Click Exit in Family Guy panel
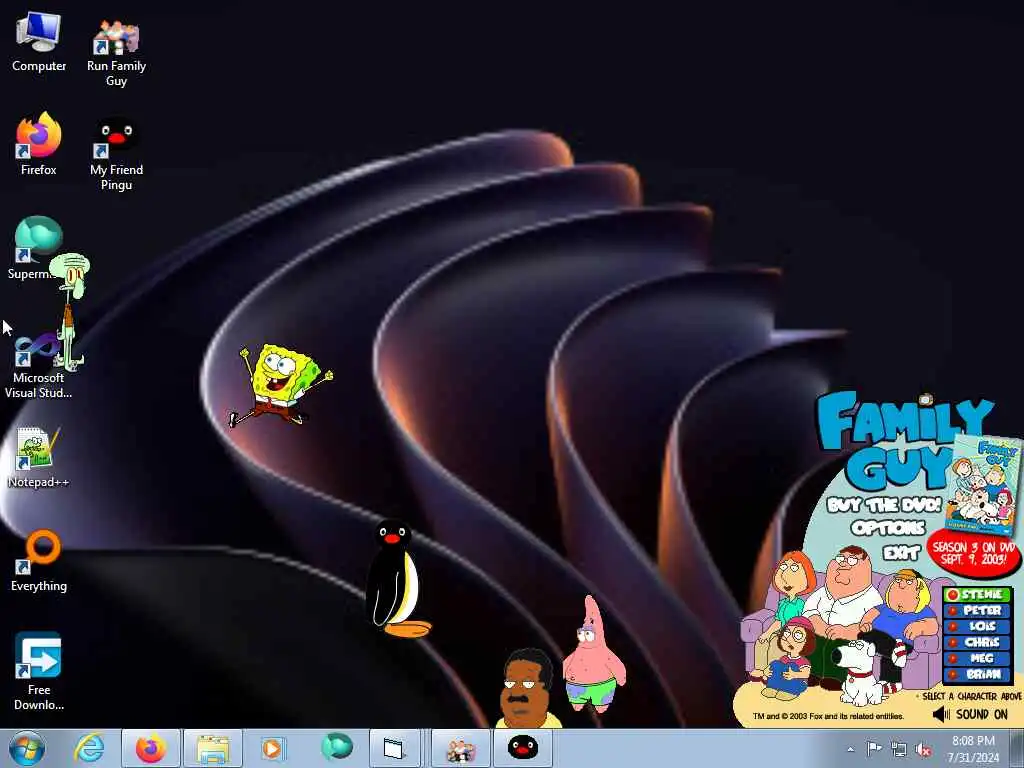This screenshot has width=1024, height=768. point(901,552)
